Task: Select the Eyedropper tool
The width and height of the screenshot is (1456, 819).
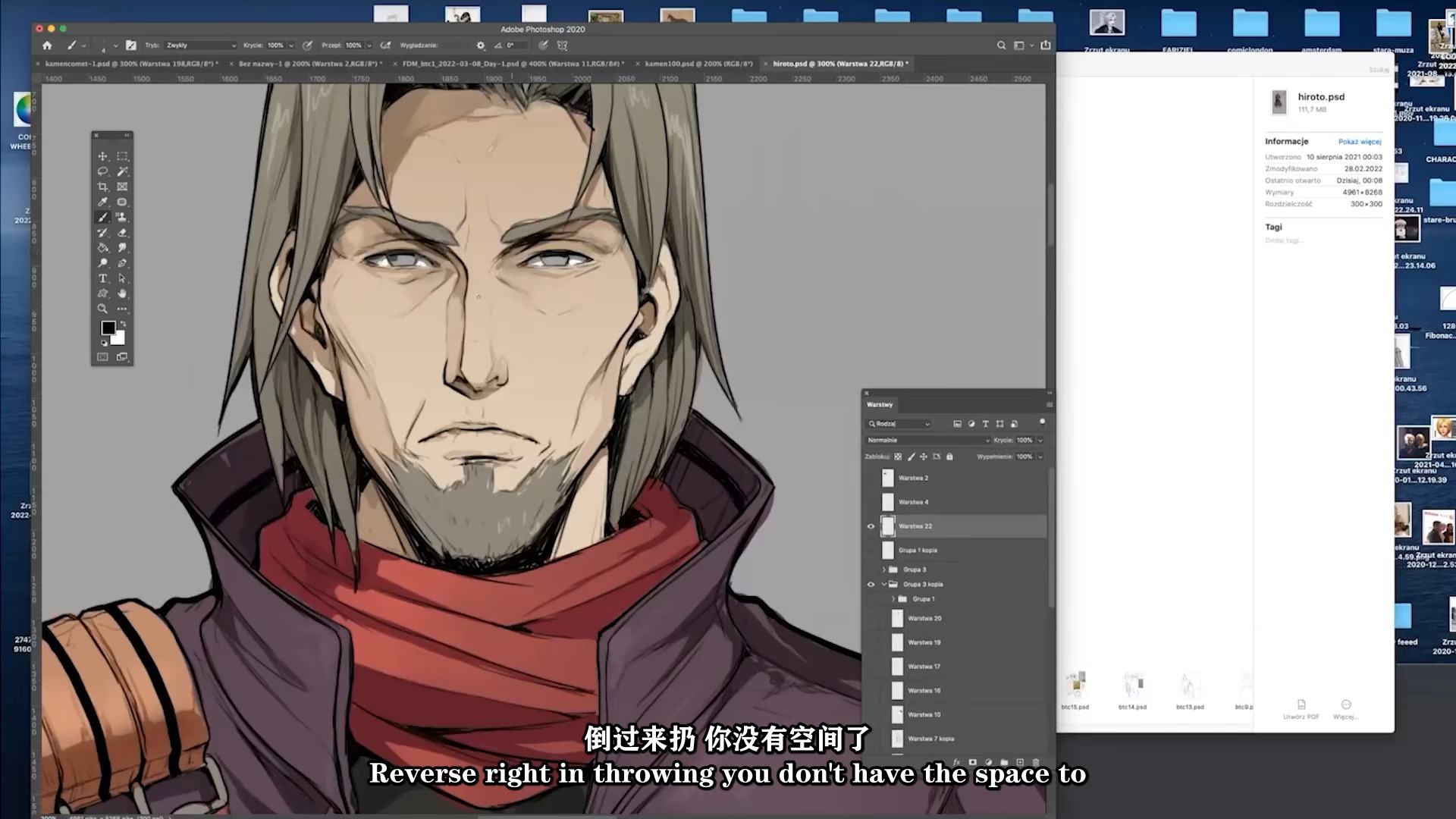Action: [x=102, y=202]
